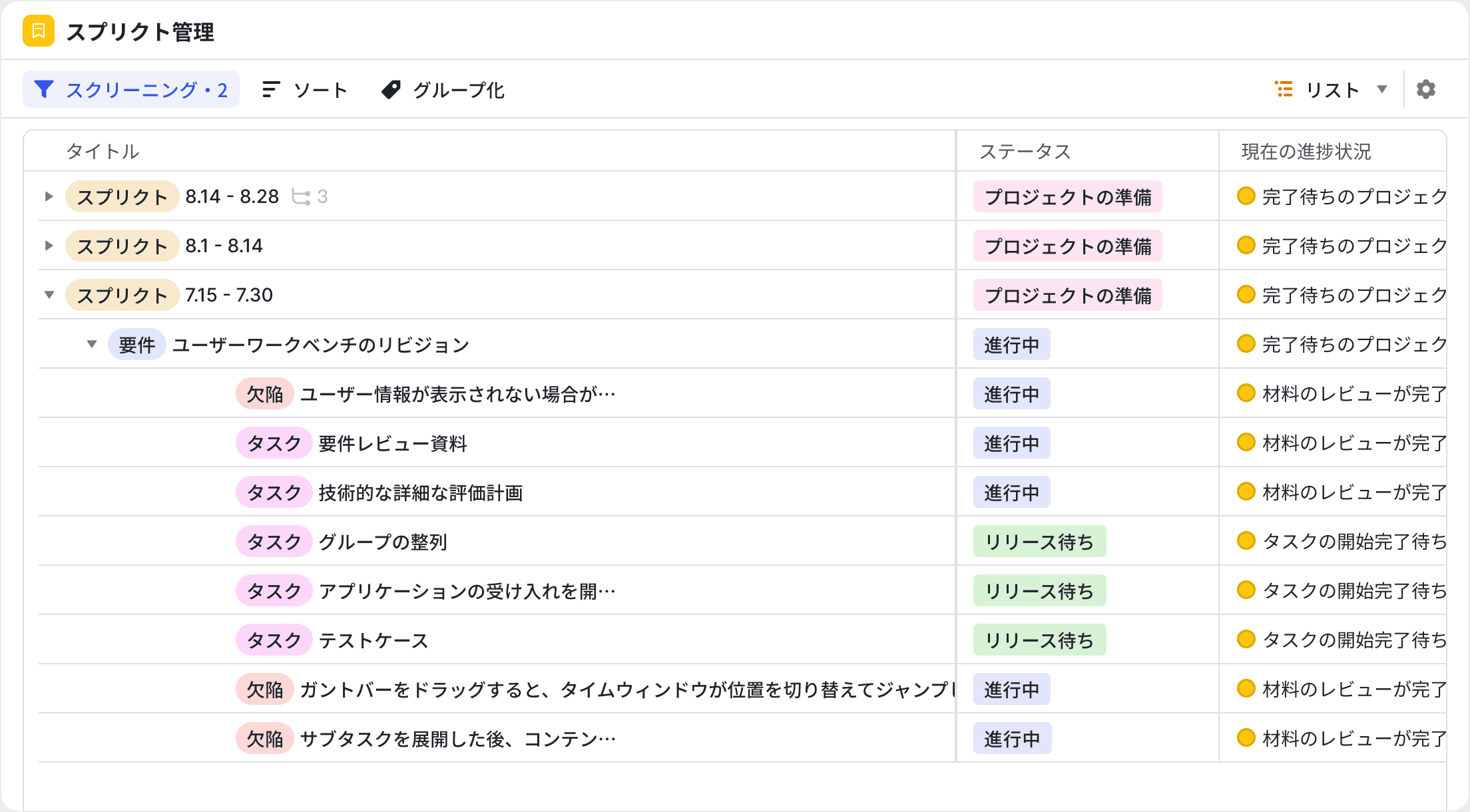Collapse the 要件 ユーザーワークベンチのリビジョン item
The height and width of the screenshot is (812, 1470).
[x=92, y=345]
